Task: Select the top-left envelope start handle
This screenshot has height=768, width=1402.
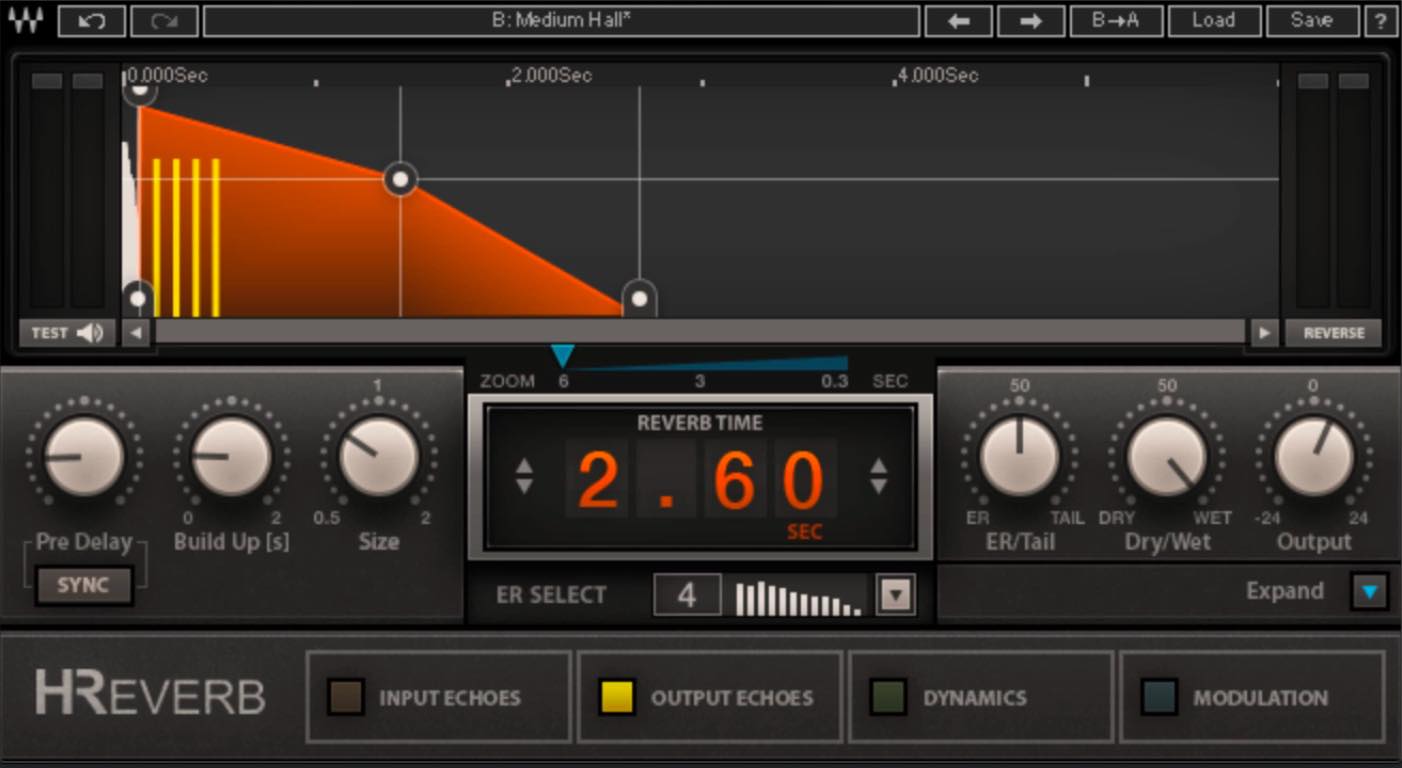Action: pyautogui.click(x=139, y=90)
